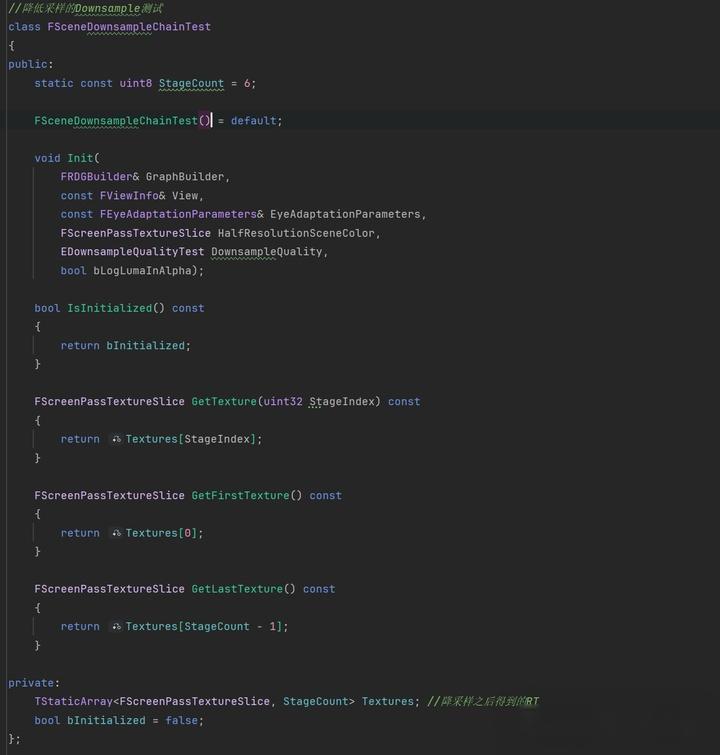Click the IsInitialized method name
This screenshot has width=720, height=755.
pos(109,308)
